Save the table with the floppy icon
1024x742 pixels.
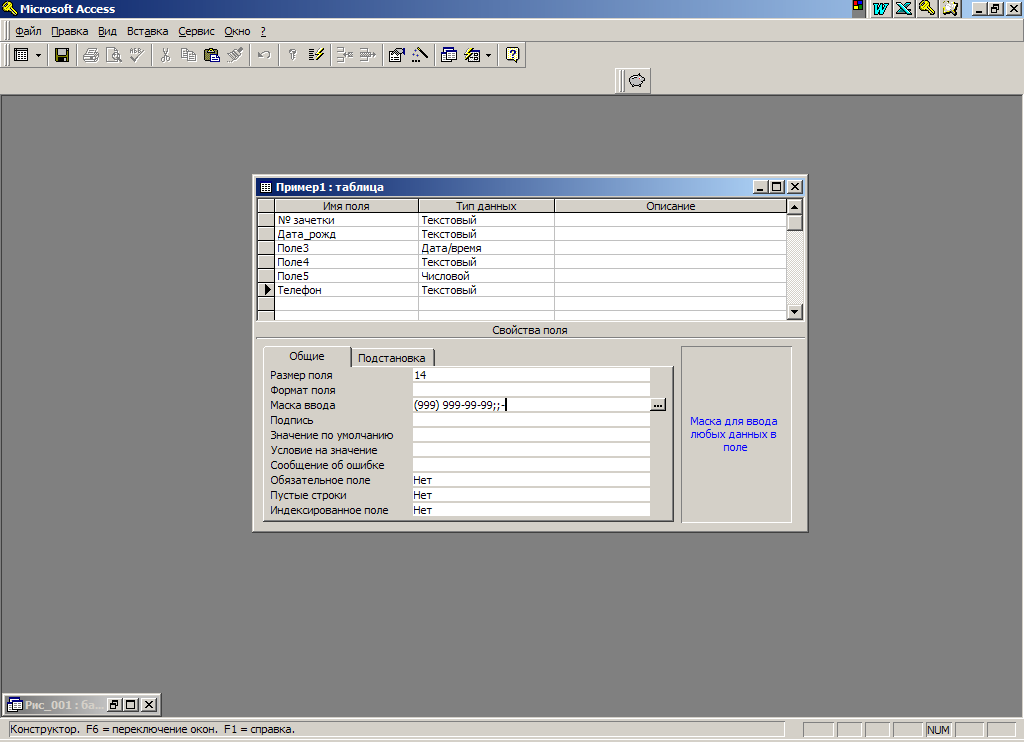coord(61,56)
